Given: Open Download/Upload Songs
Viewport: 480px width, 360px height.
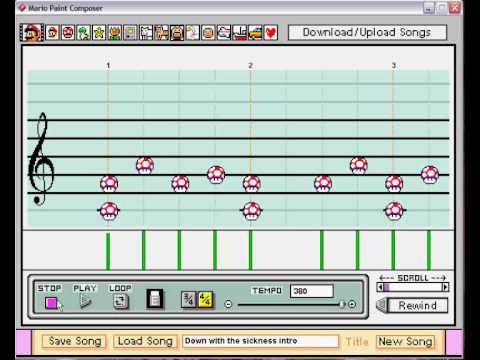Looking at the screenshot, I should coord(367,32).
